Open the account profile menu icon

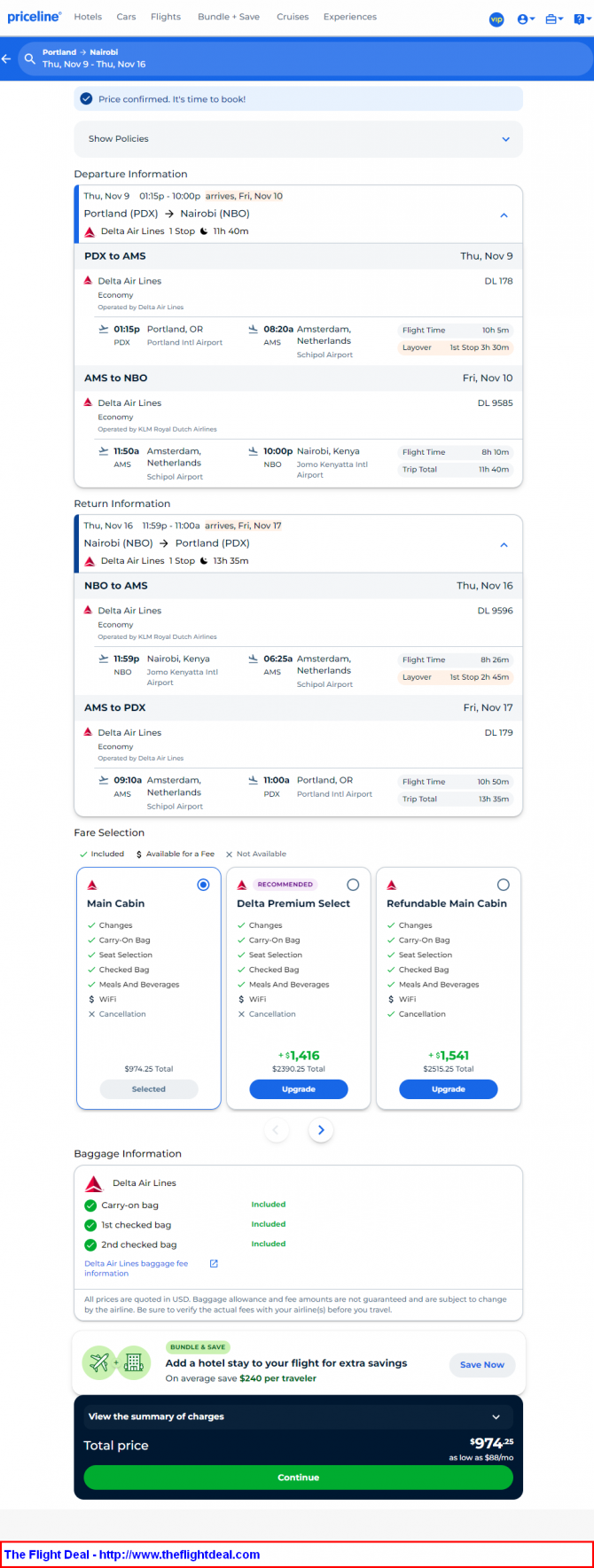[526, 19]
